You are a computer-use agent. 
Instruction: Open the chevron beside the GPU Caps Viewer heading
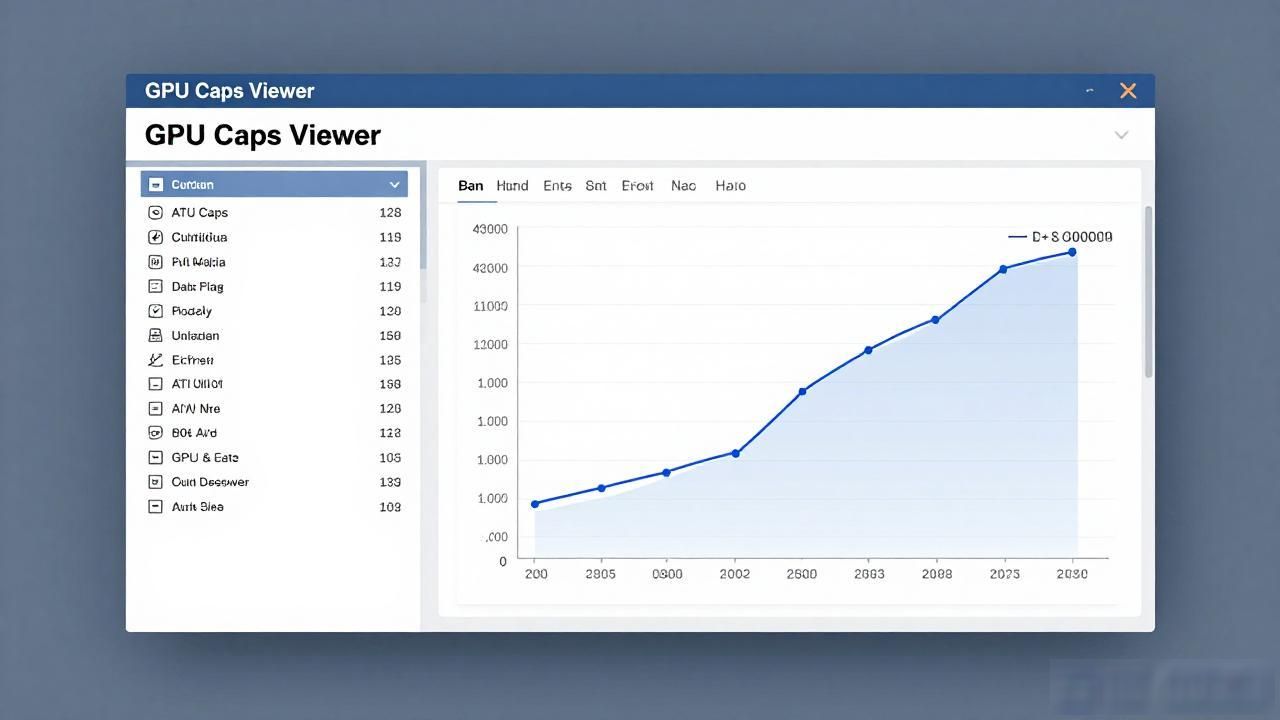[x=1121, y=135]
